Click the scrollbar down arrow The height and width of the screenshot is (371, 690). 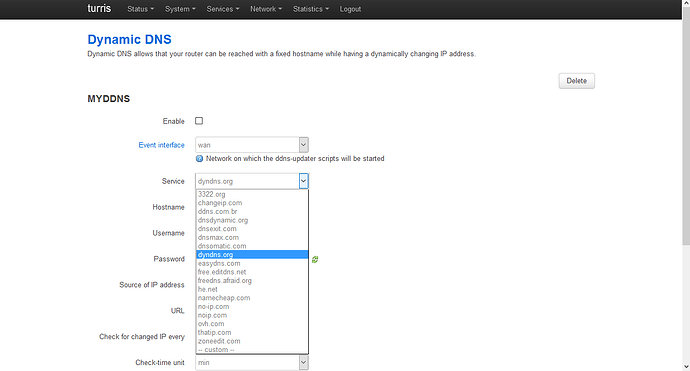click(686, 366)
